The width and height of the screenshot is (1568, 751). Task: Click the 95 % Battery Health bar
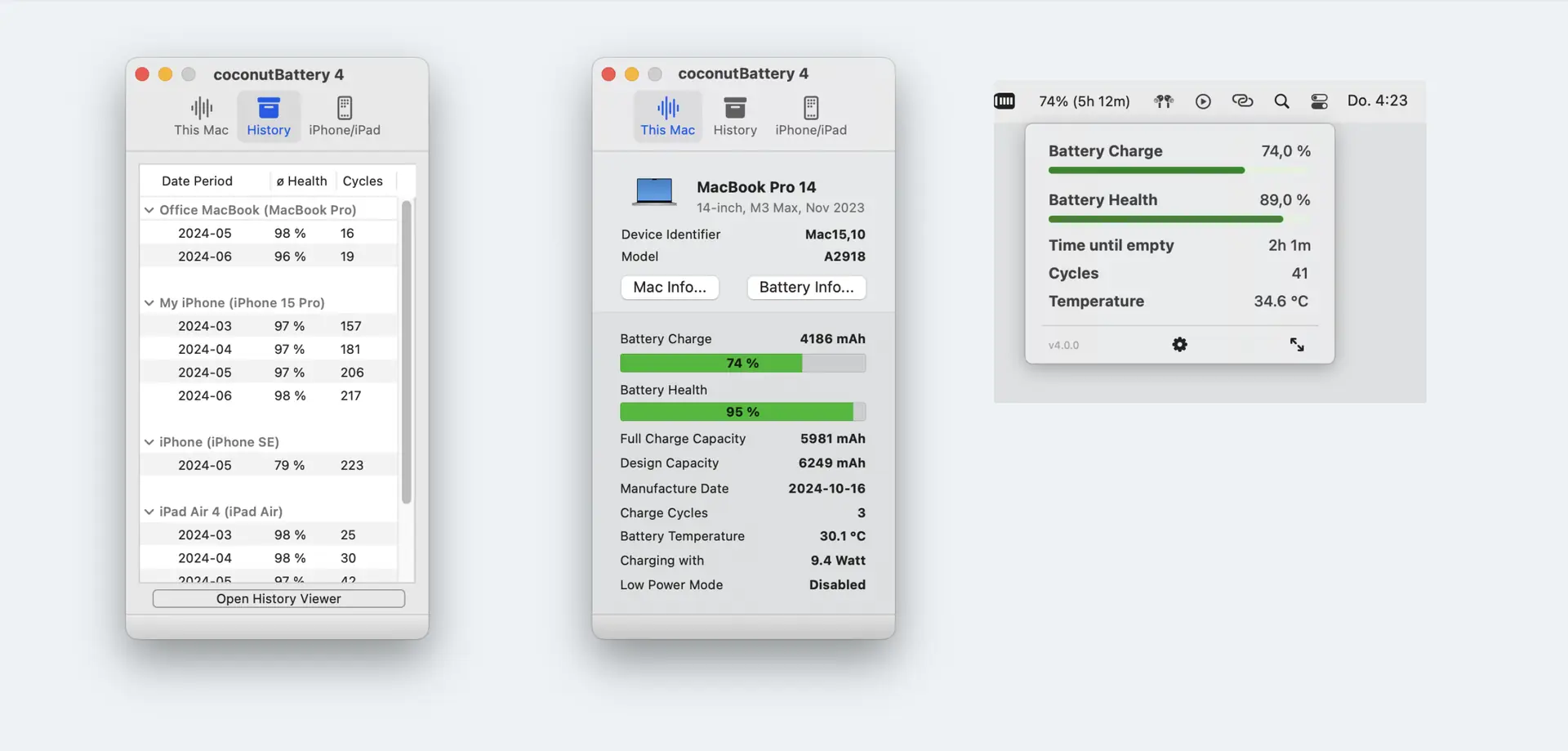(742, 412)
